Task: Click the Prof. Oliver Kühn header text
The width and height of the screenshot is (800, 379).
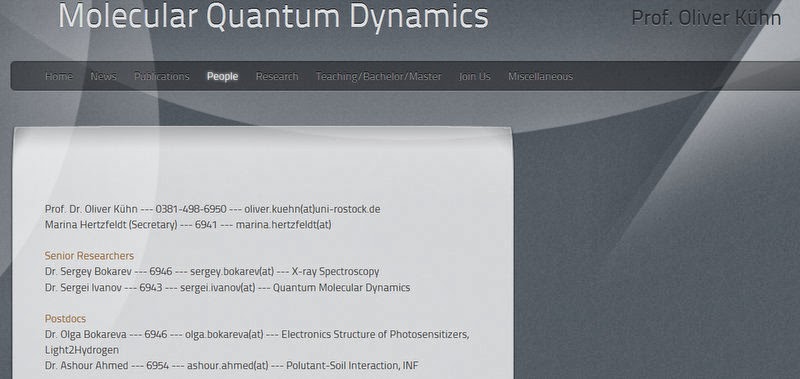Action: tap(706, 18)
